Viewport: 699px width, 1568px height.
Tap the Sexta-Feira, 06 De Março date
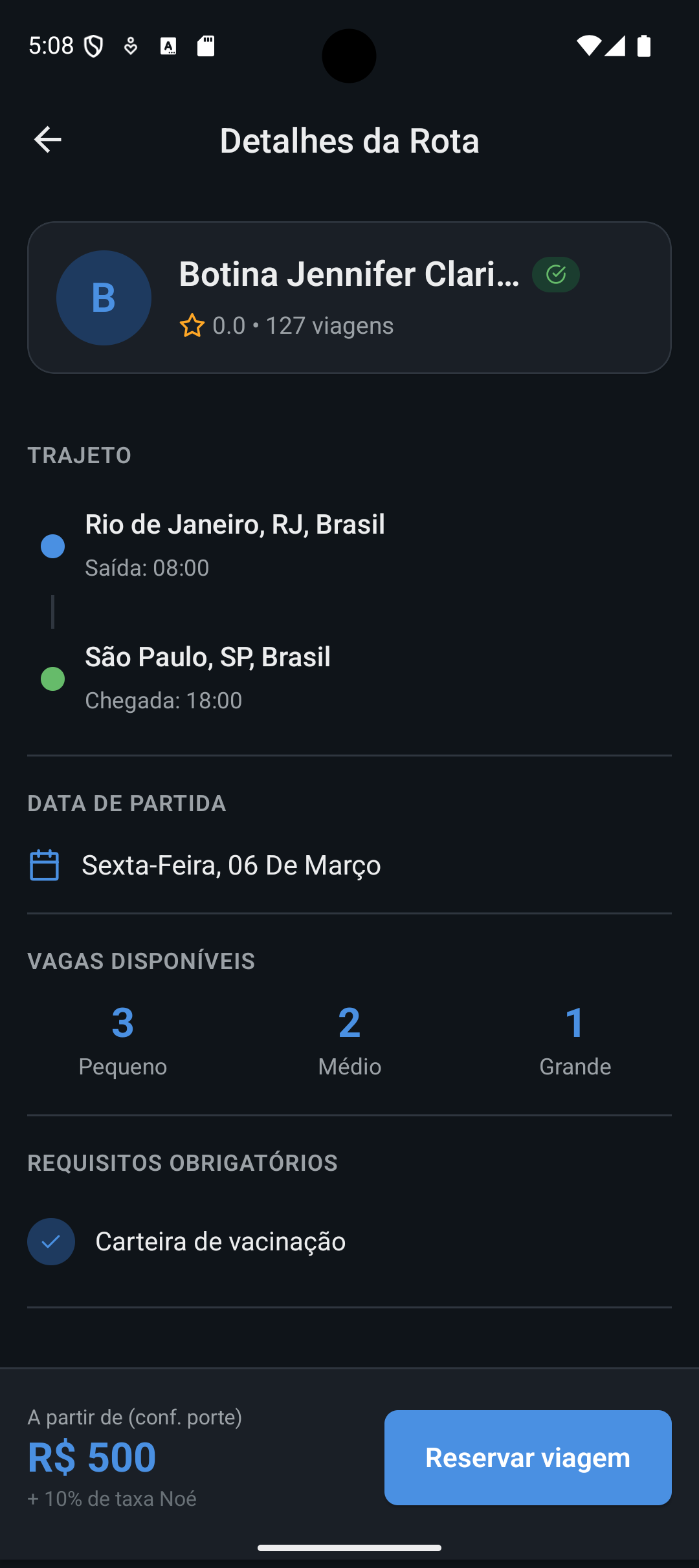[x=231, y=865]
